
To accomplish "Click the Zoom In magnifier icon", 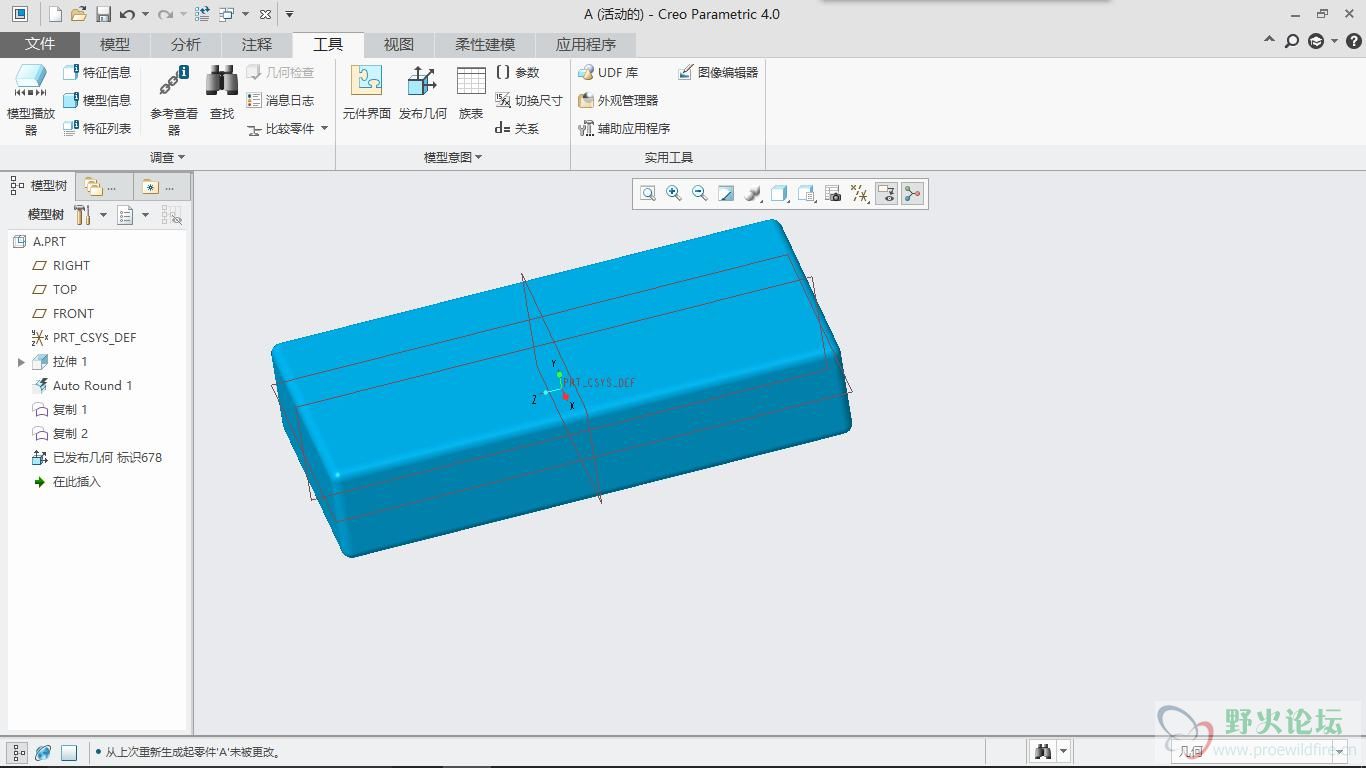I will [x=674, y=194].
